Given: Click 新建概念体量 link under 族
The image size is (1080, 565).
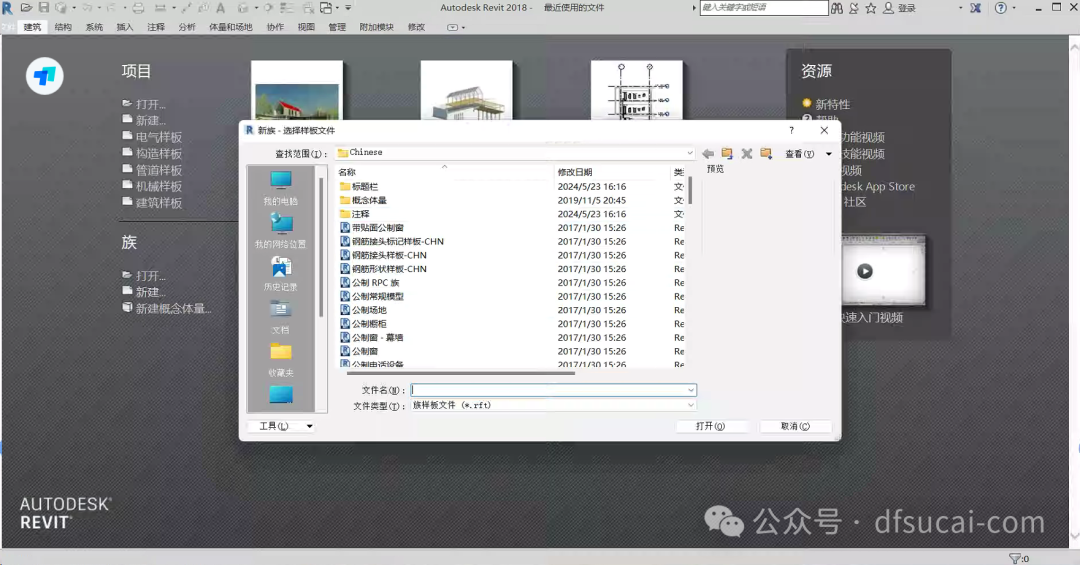Looking at the screenshot, I should click(174, 308).
